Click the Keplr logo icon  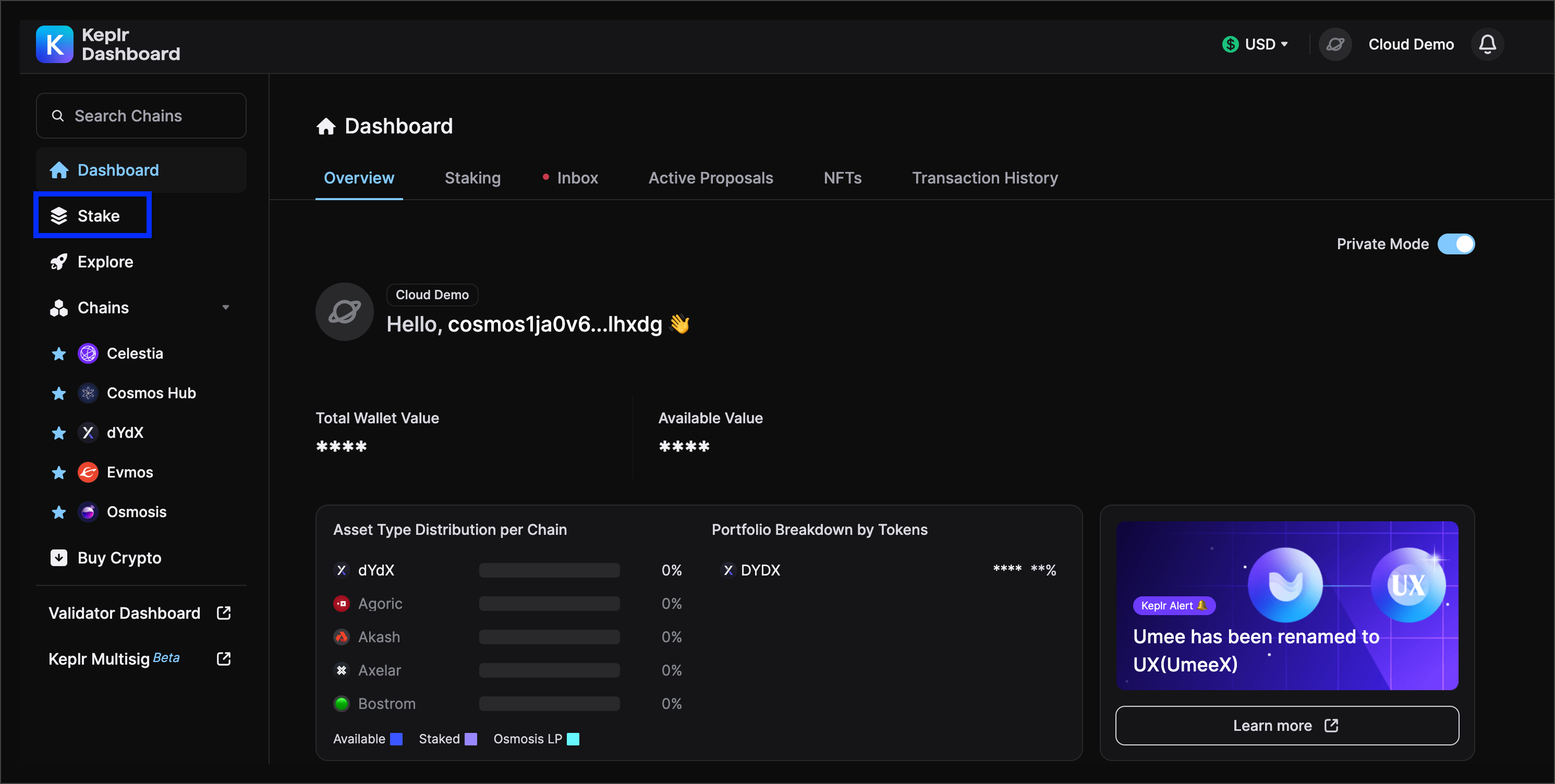[x=54, y=44]
